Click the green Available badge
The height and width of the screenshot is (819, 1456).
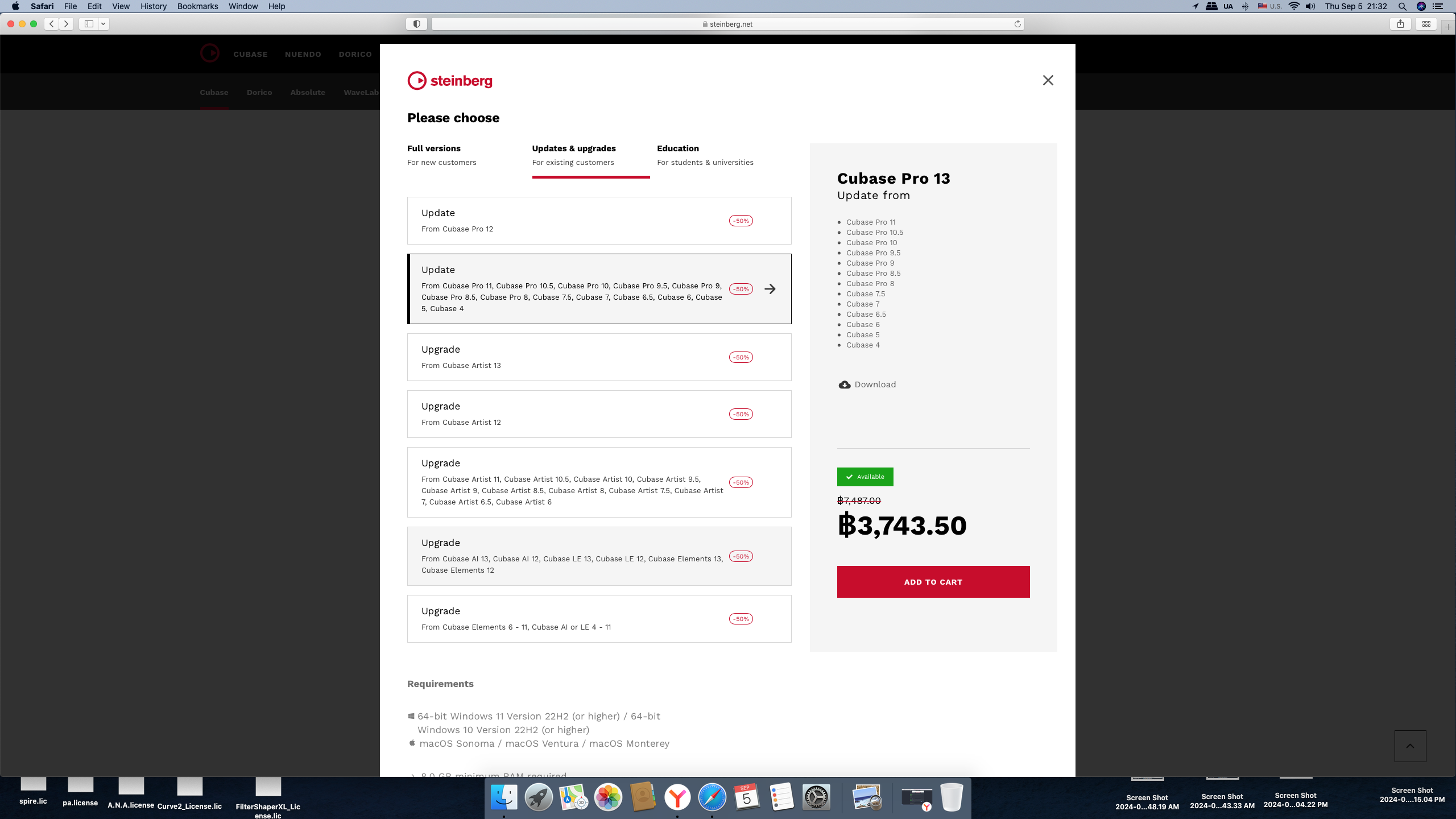(865, 477)
